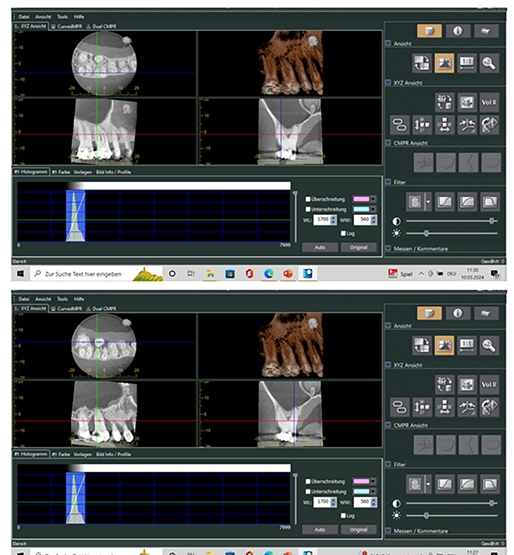514x555 pixels.
Task: Open S filter dropdown arrow in lower window
Action: (x=428, y=484)
